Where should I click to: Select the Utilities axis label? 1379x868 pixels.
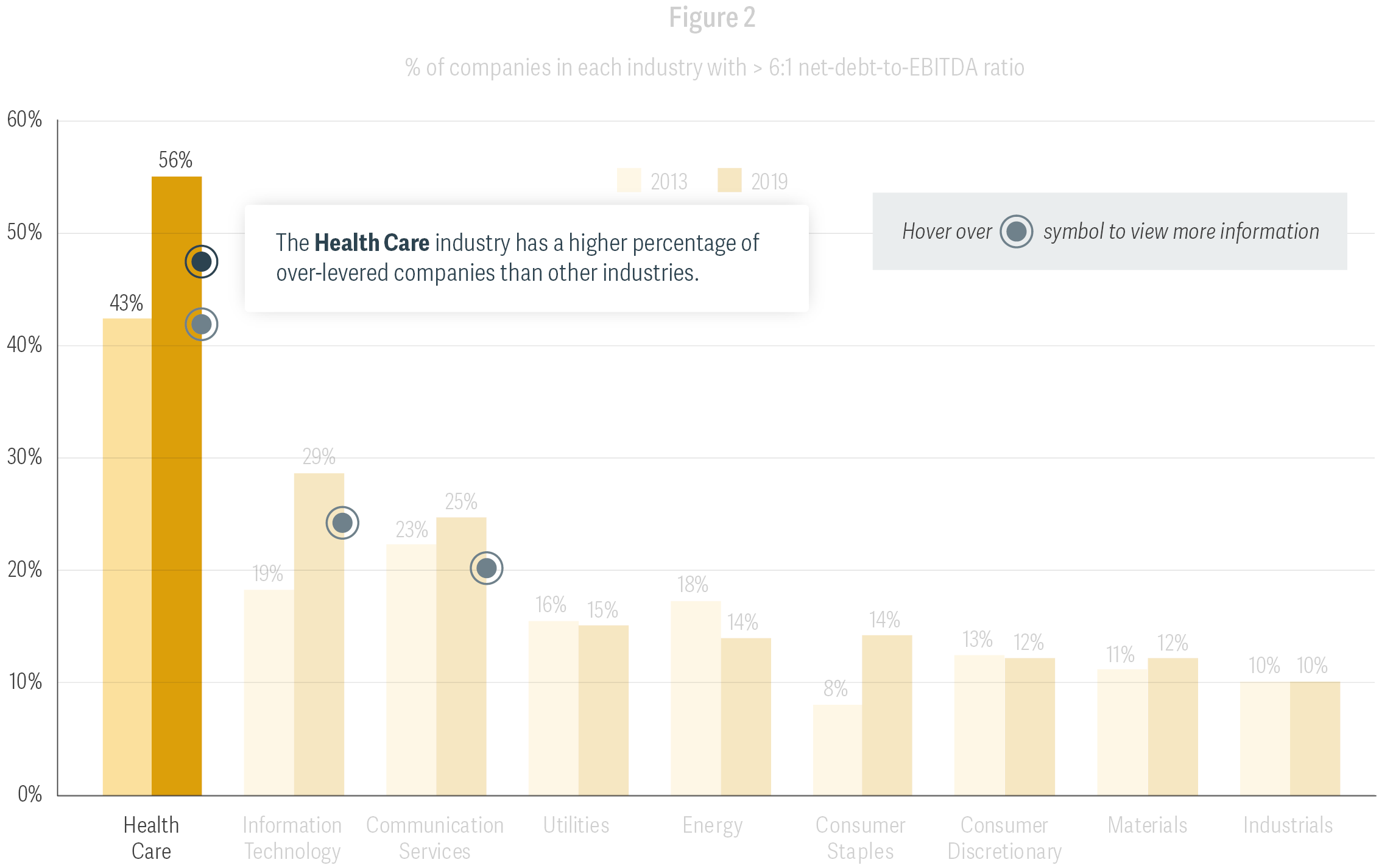[x=576, y=825]
